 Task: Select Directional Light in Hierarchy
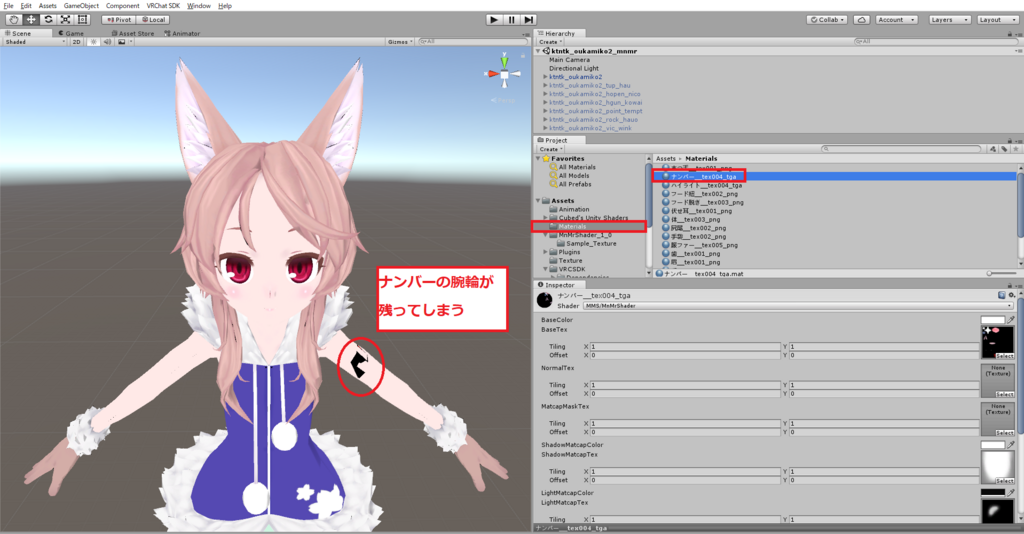click(573, 68)
